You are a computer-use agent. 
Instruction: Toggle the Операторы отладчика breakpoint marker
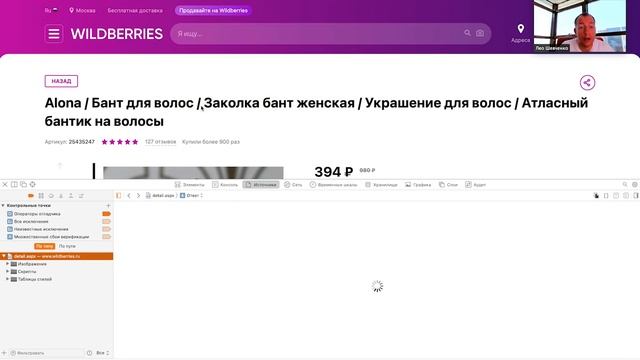(x=107, y=213)
